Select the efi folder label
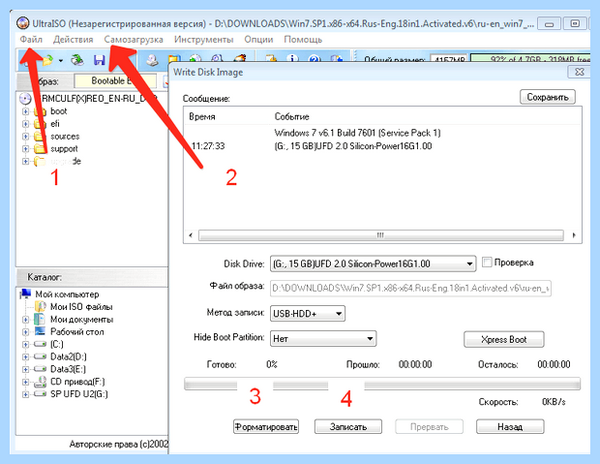This screenshot has height=464, width=600. (55, 124)
